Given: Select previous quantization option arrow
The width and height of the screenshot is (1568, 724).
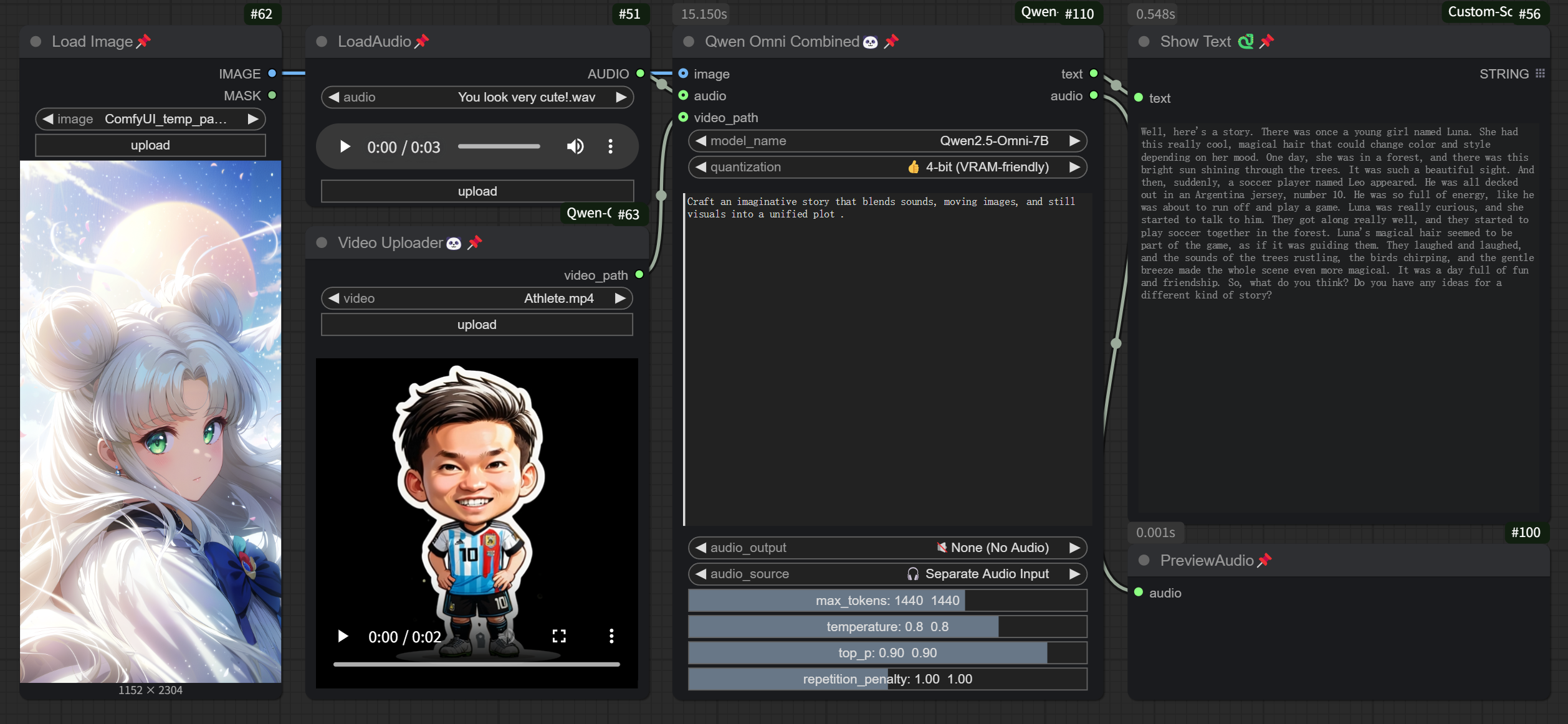Looking at the screenshot, I should [701, 167].
